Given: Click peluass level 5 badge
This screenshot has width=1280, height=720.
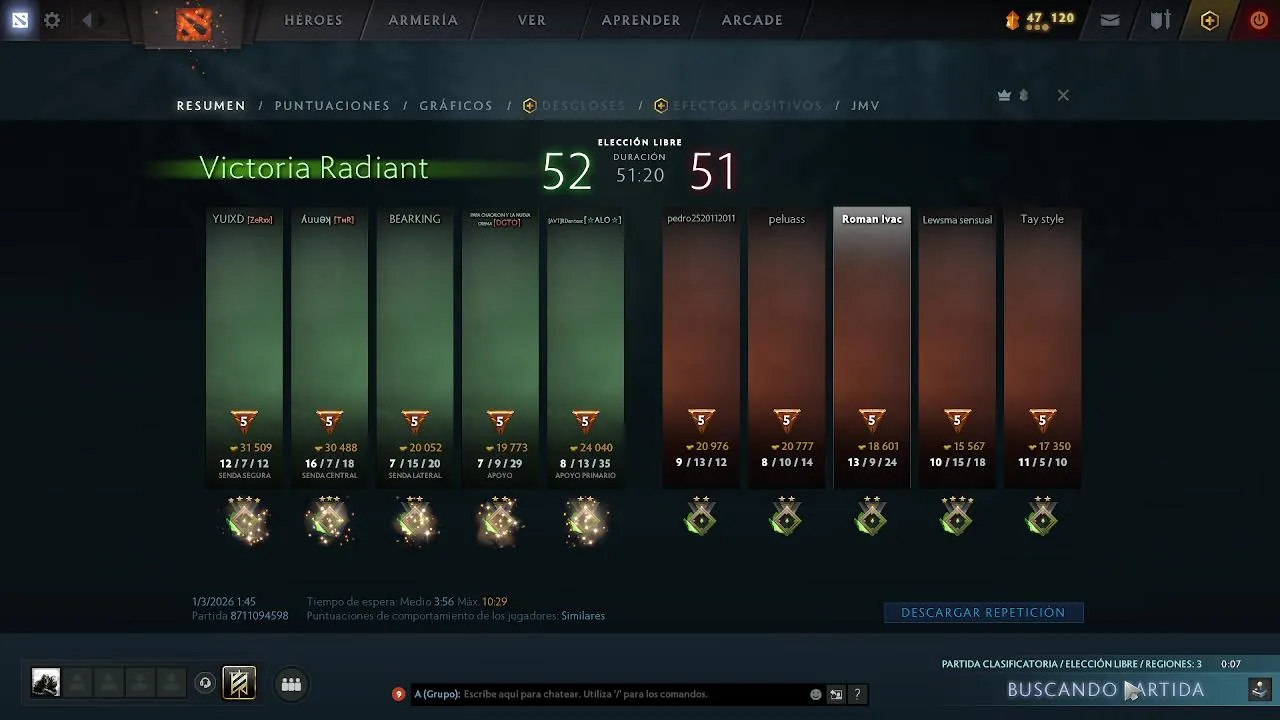Looking at the screenshot, I should [x=787, y=421].
